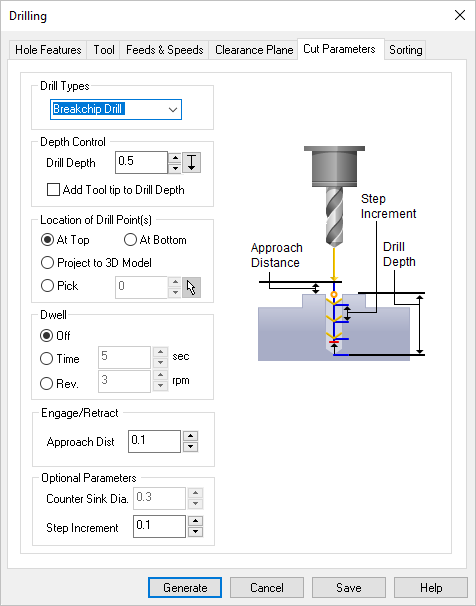
Task: Switch to the Hole Features tab
Action: 48,50
